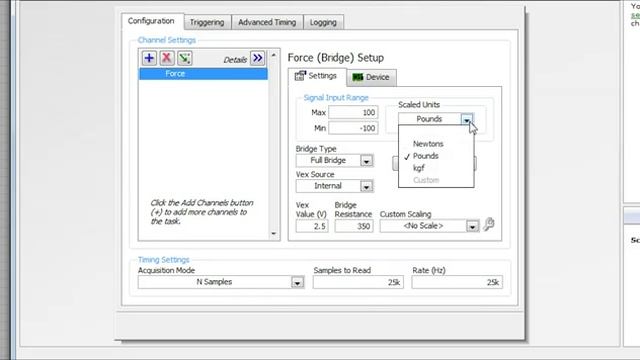Click the Scaled Units dropdown arrow

(x=467, y=119)
